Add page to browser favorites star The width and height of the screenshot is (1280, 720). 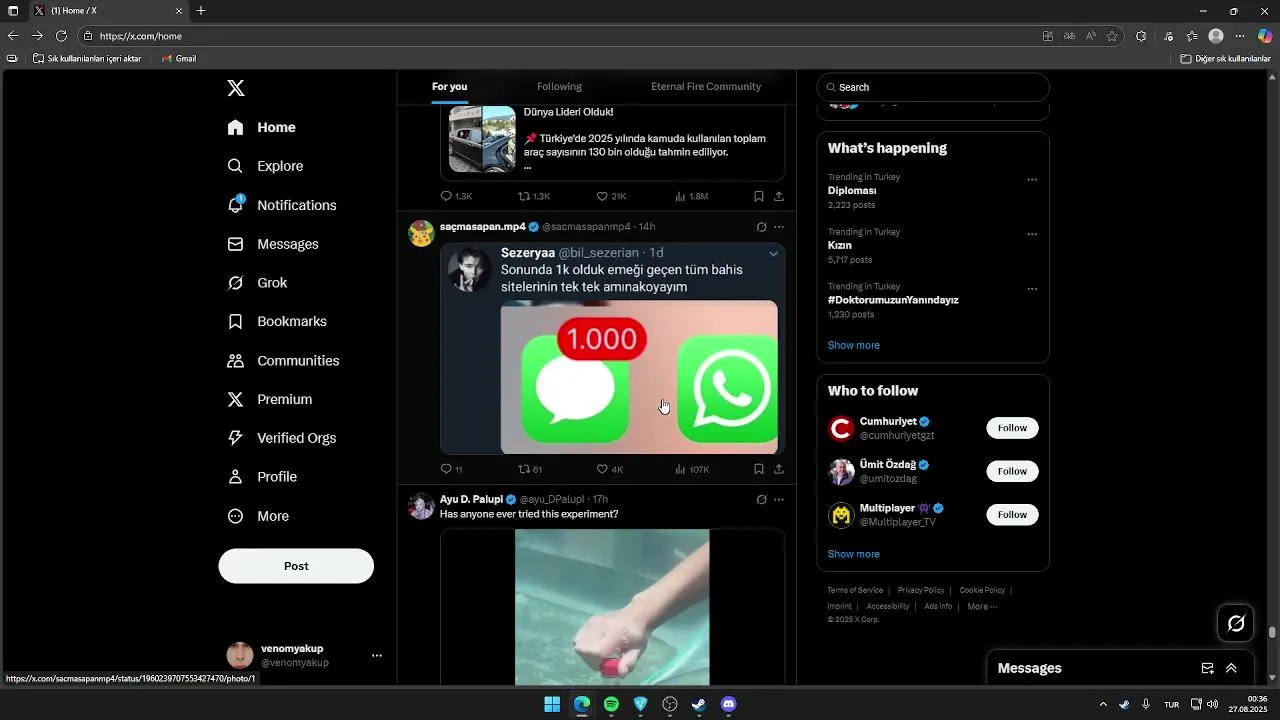coord(1112,36)
